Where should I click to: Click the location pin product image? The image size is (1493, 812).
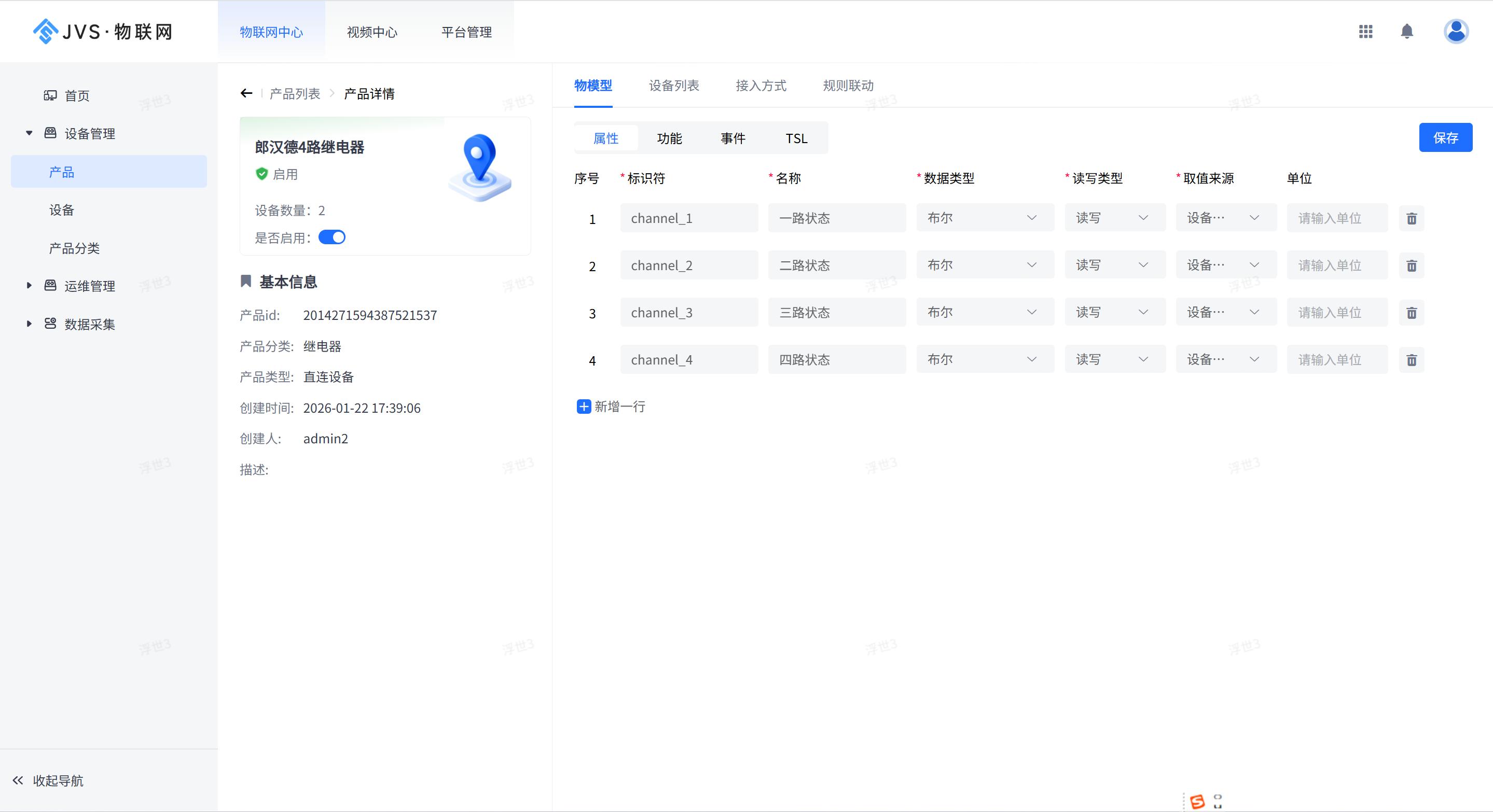click(x=480, y=167)
